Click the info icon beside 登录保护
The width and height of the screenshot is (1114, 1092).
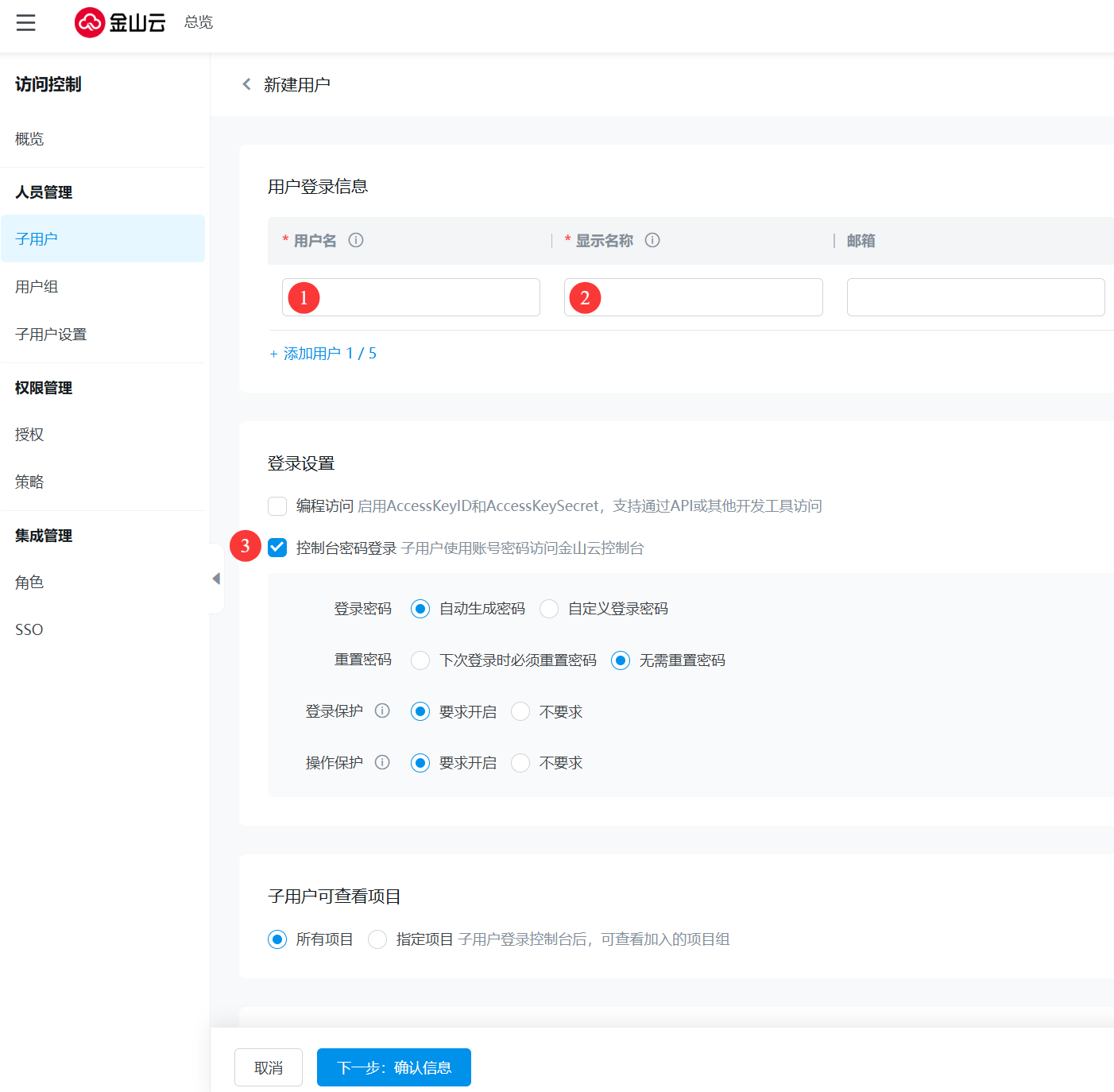[382, 711]
